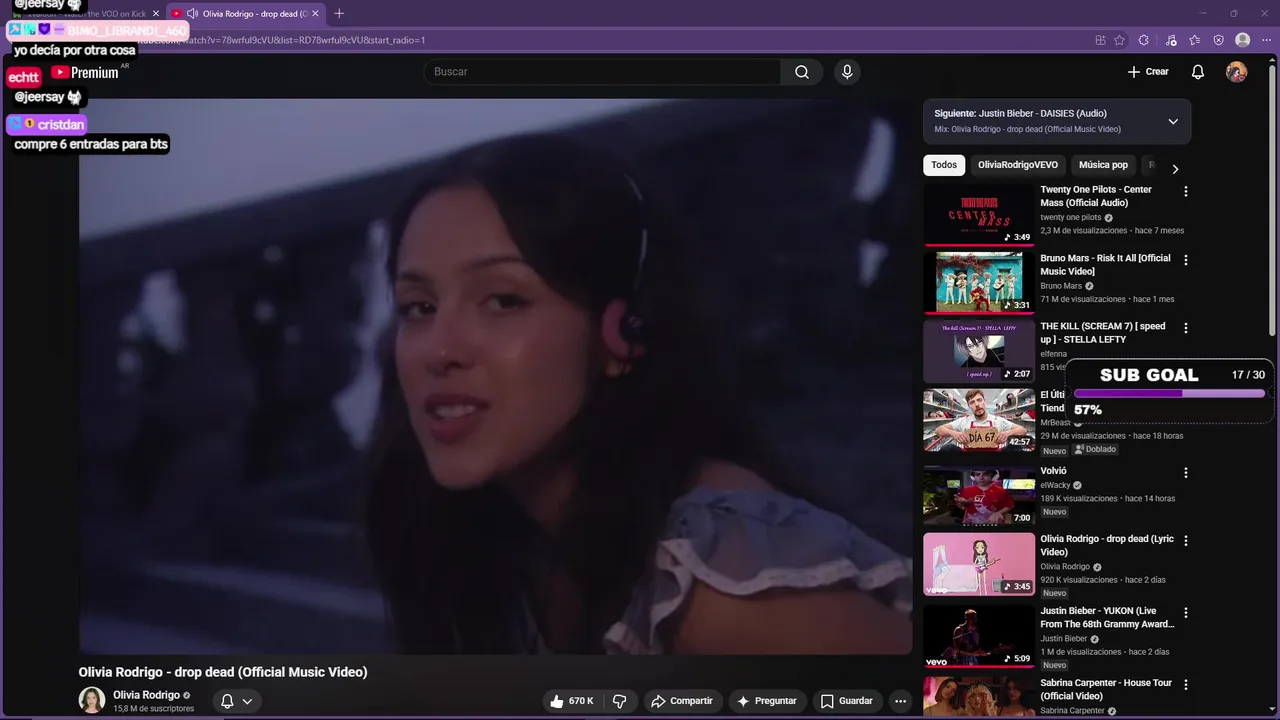Open Sabrina Carpenter House Tour video
The height and width of the screenshot is (720, 1280).
point(979,697)
